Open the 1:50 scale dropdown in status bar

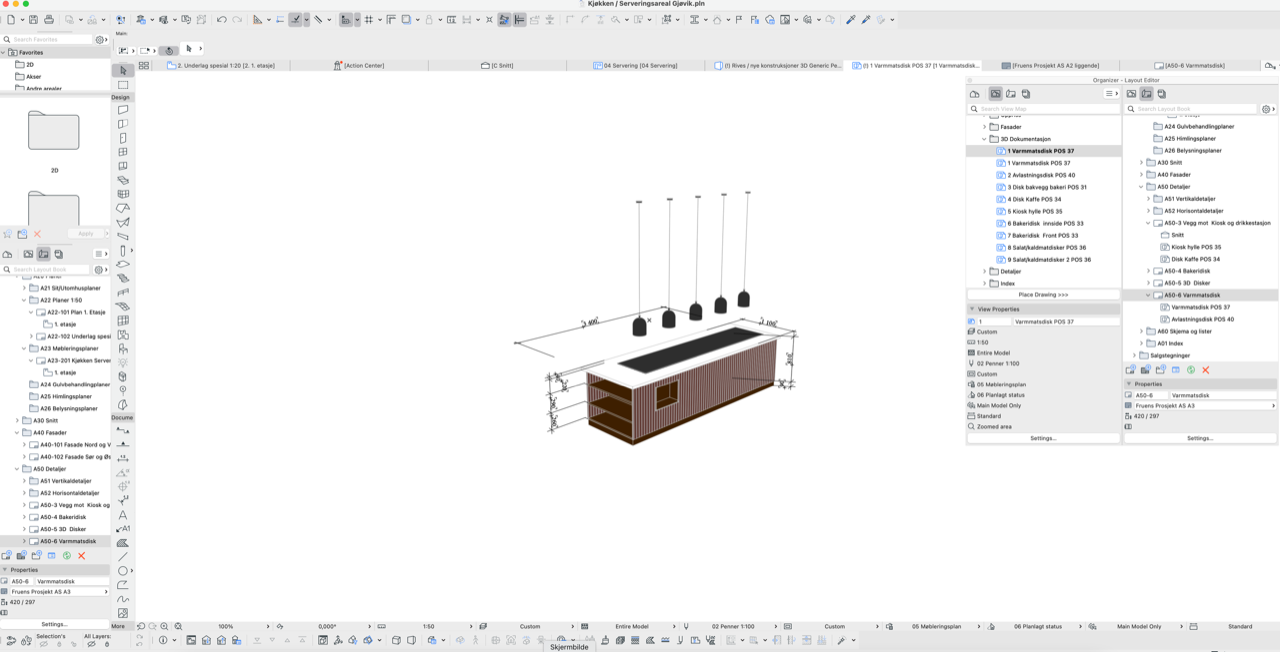click(430, 626)
